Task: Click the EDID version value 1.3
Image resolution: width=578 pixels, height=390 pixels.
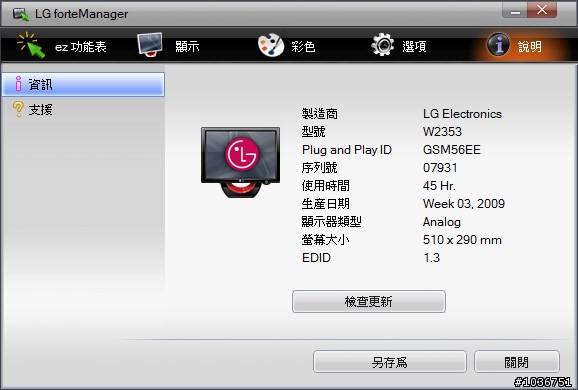Action: pos(431,258)
